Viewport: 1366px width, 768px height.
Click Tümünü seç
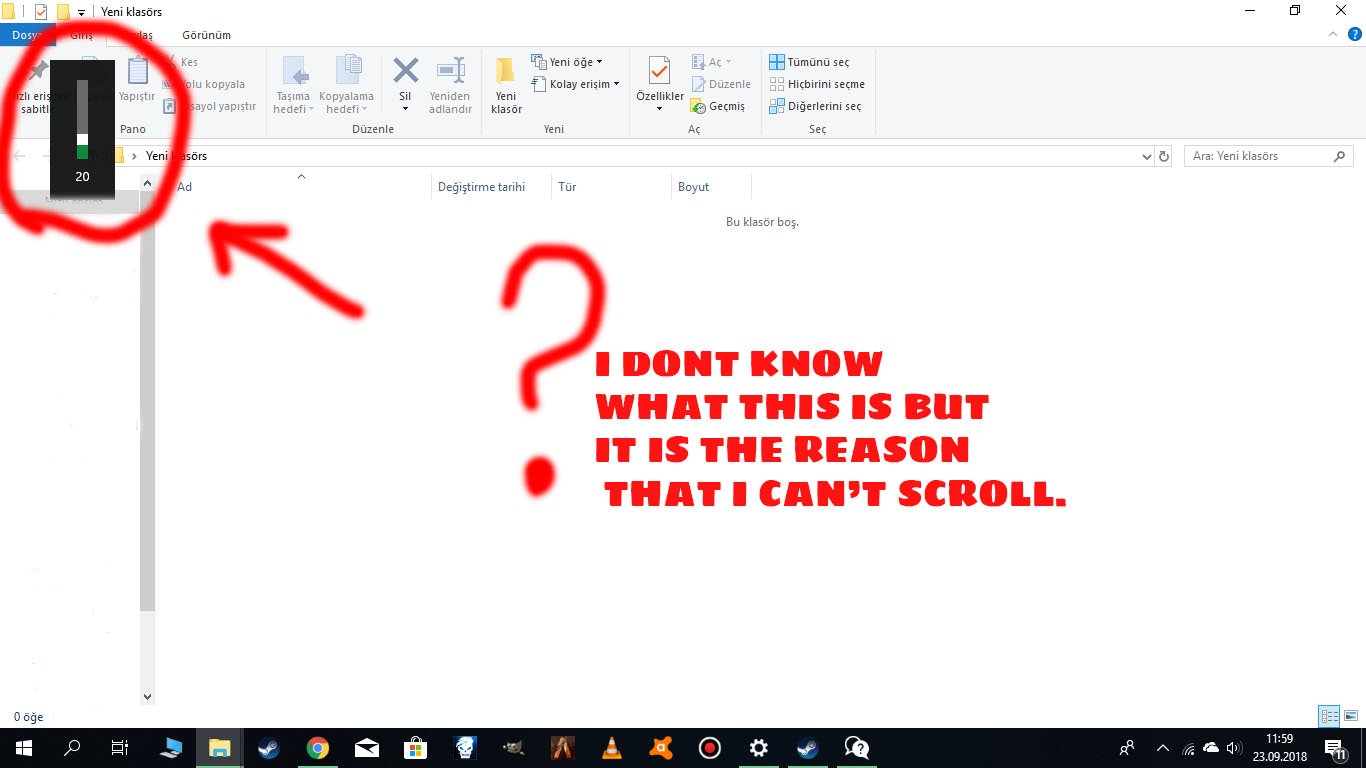pos(809,62)
